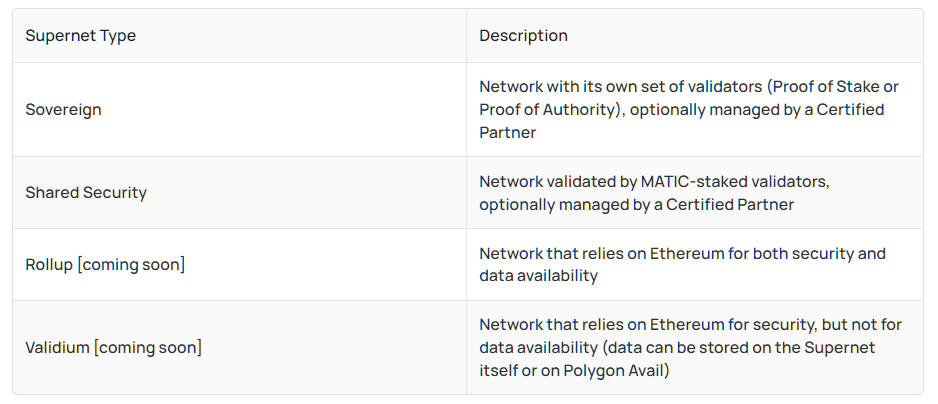Click the word Supernet in Validium description
Screen dimensions: 938x404
(839, 348)
